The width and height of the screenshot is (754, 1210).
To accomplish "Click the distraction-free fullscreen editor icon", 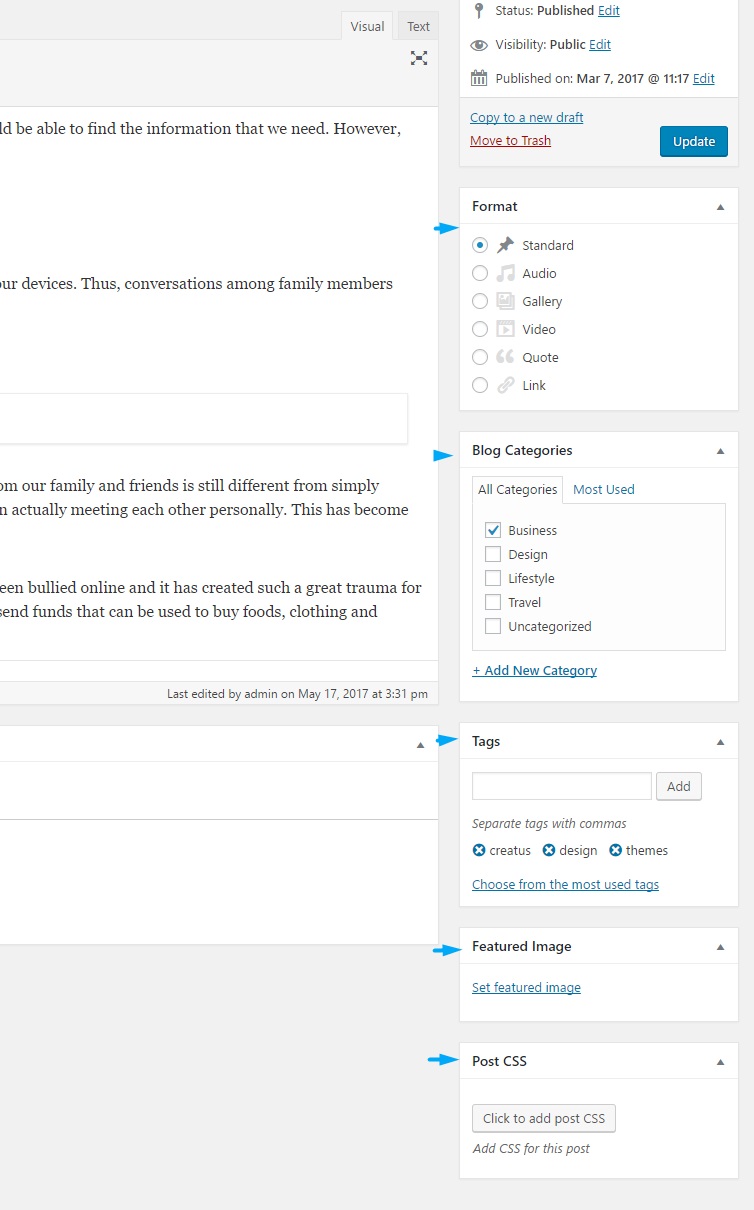I will tap(419, 58).
